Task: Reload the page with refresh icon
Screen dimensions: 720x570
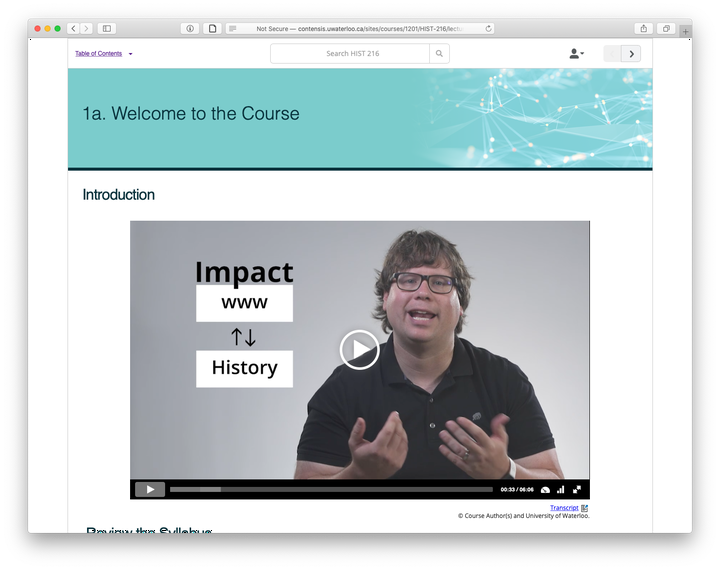Action: coord(489,28)
